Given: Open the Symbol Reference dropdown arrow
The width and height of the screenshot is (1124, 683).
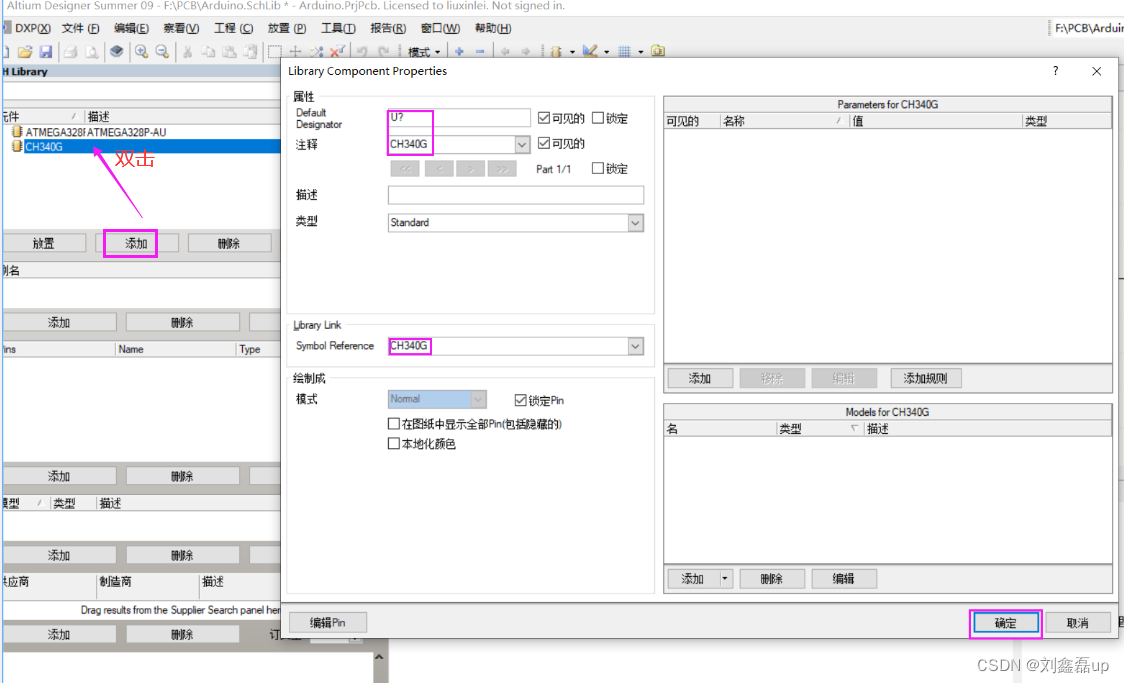Looking at the screenshot, I should pos(635,346).
